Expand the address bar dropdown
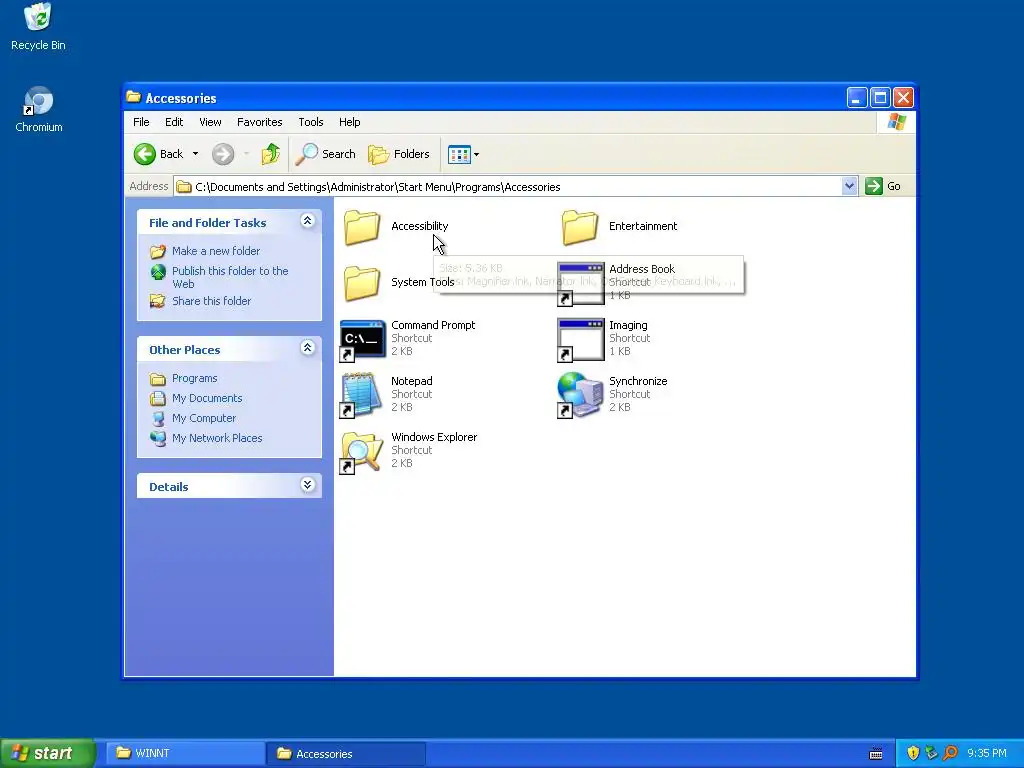 click(849, 186)
